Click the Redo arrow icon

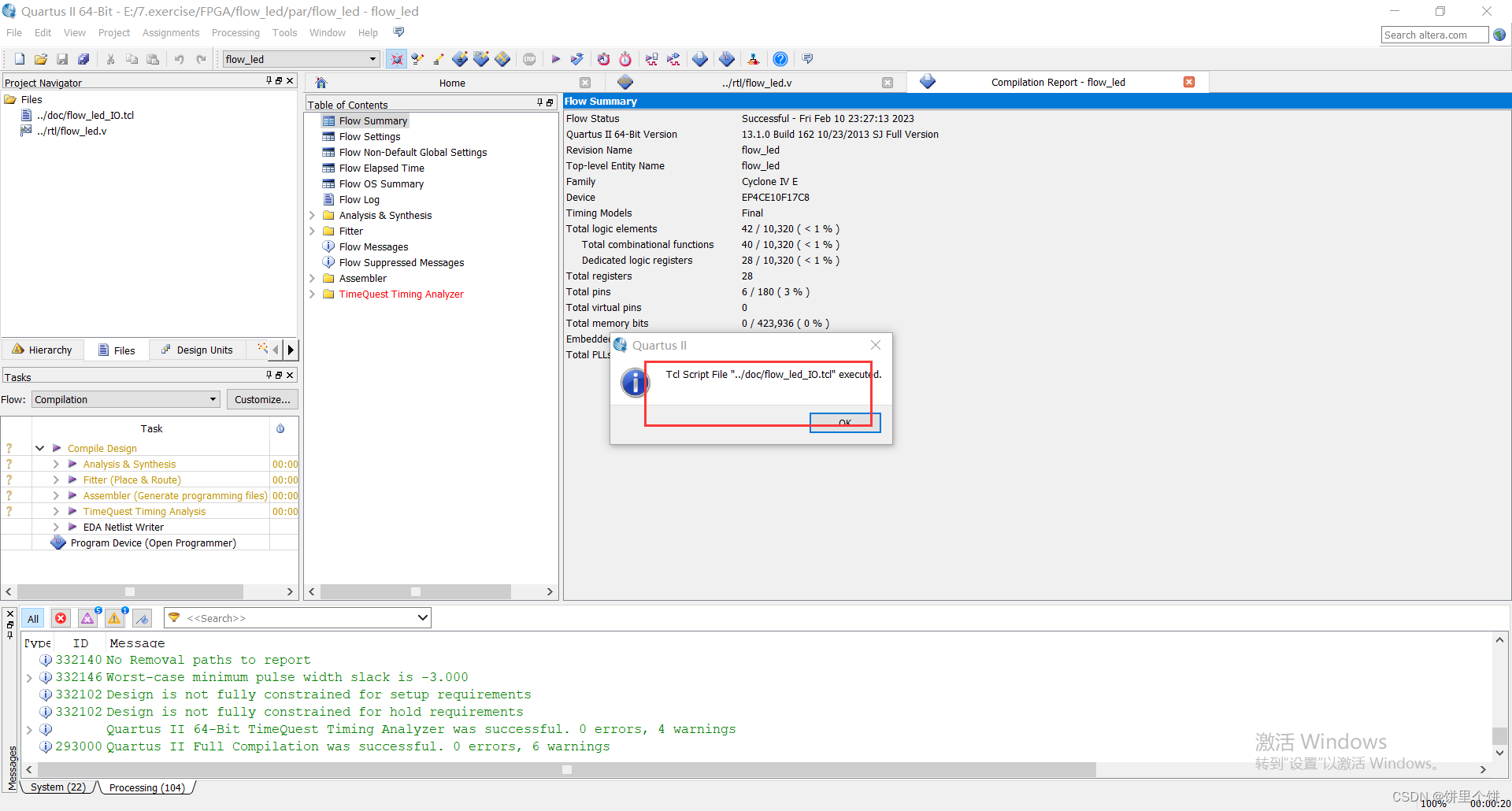point(201,59)
